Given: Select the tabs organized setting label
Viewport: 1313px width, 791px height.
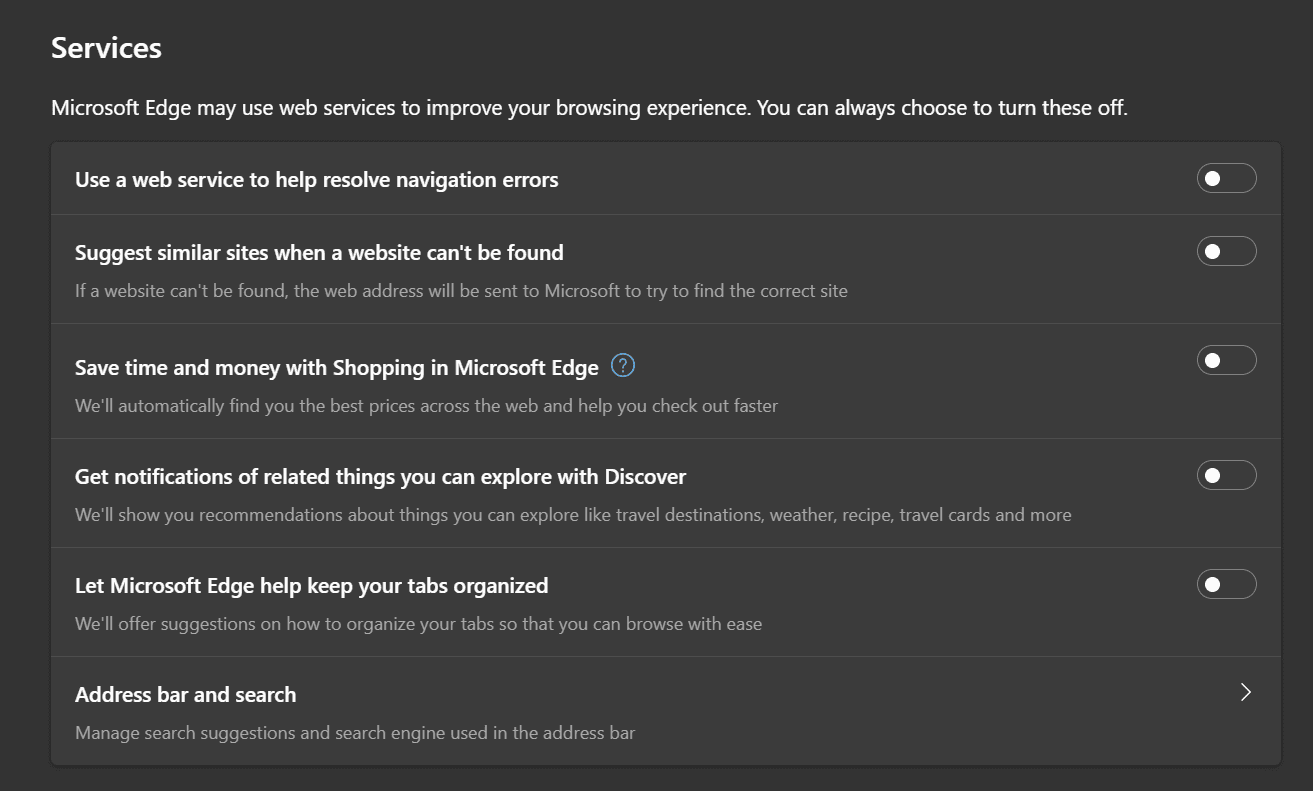Looking at the screenshot, I should (311, 585).
